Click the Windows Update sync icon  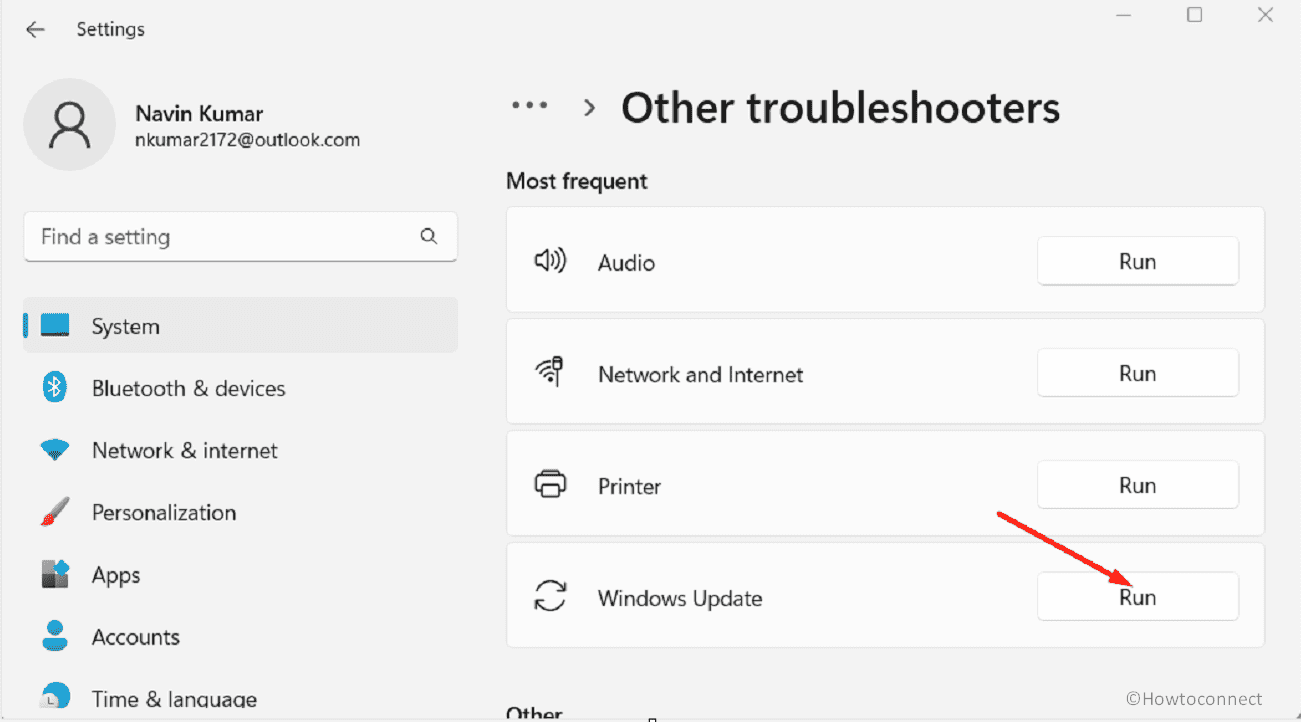pos(550,598)
